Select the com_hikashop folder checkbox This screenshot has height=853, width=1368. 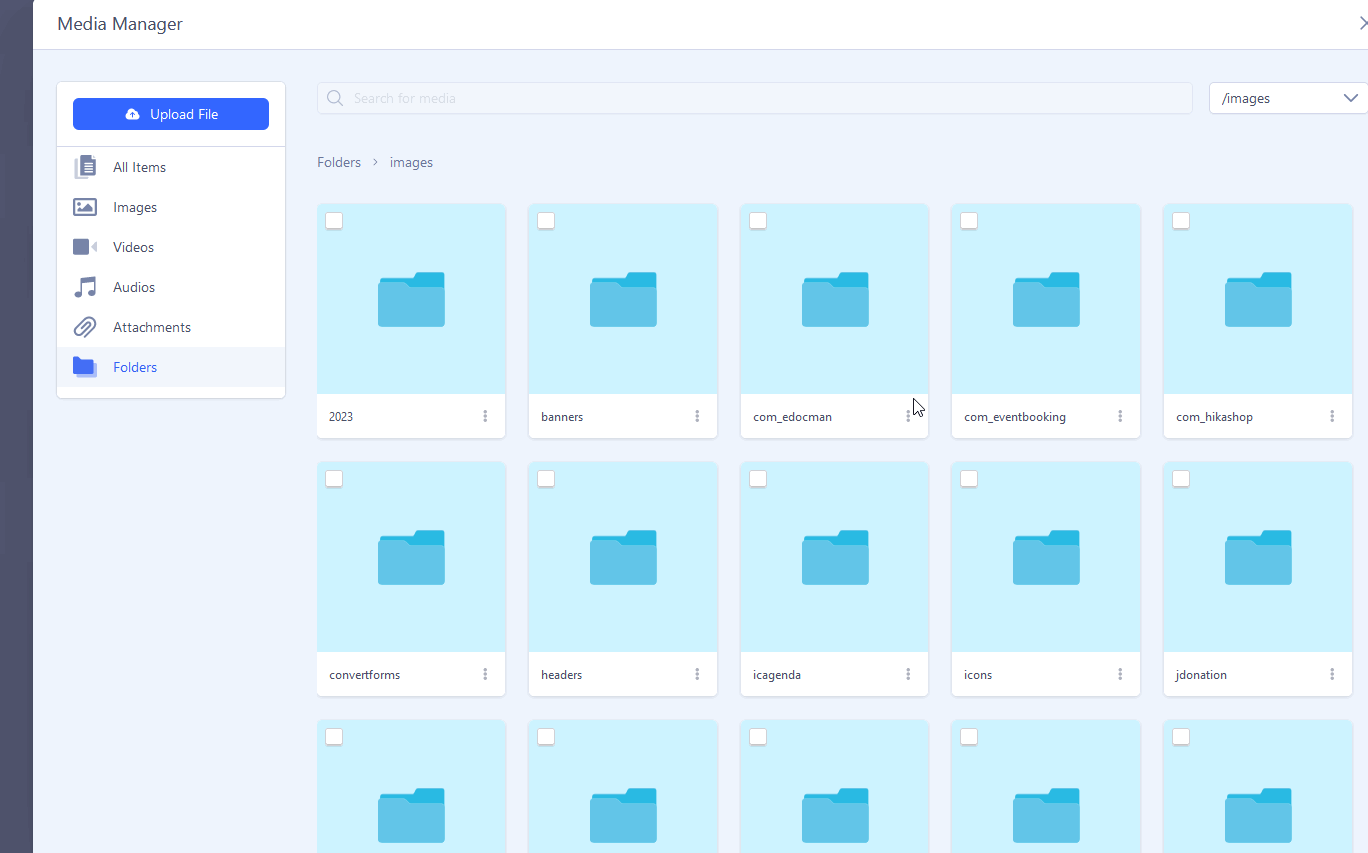coord(1181,221)
